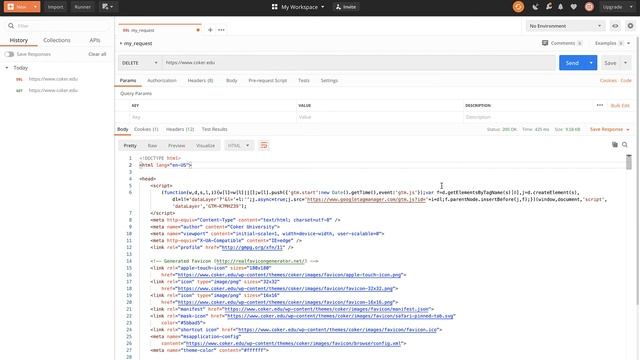Click the orange New button
The image size is (640, 360).
[x=17, y=7]
